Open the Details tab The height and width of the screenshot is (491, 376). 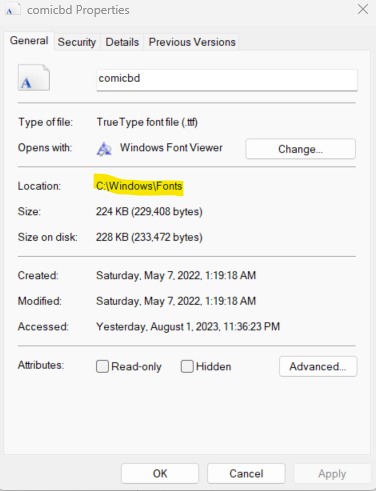tap(122, 42)
